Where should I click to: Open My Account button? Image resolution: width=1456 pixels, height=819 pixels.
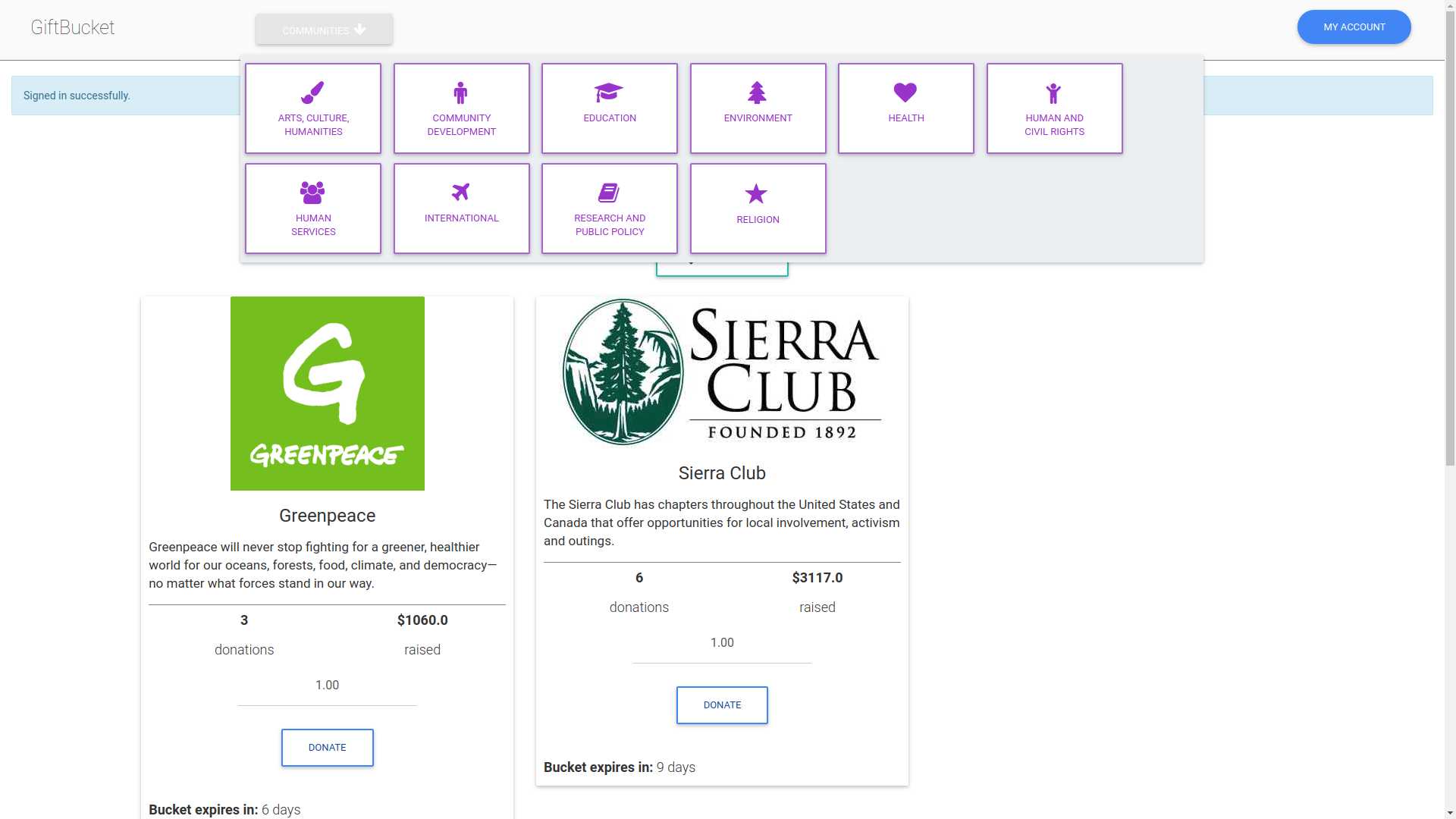coord(1354,27)
